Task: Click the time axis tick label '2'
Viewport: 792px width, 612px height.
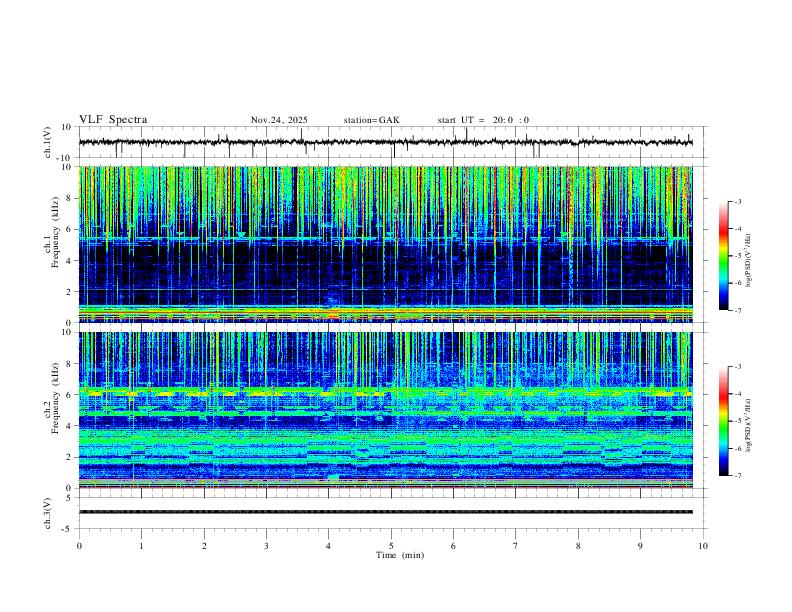Action: (204, 546)
